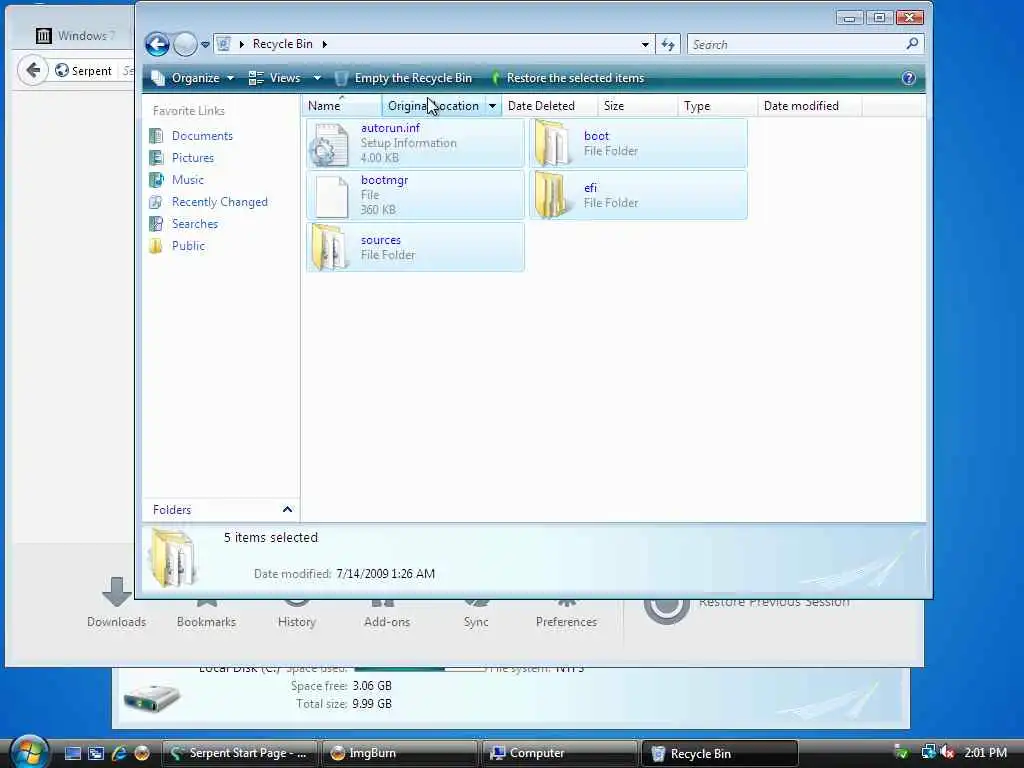Screen dimensions: 1024x768
Task: Click Switch between windows quick launch icon
Action: (x=96, y=753)
